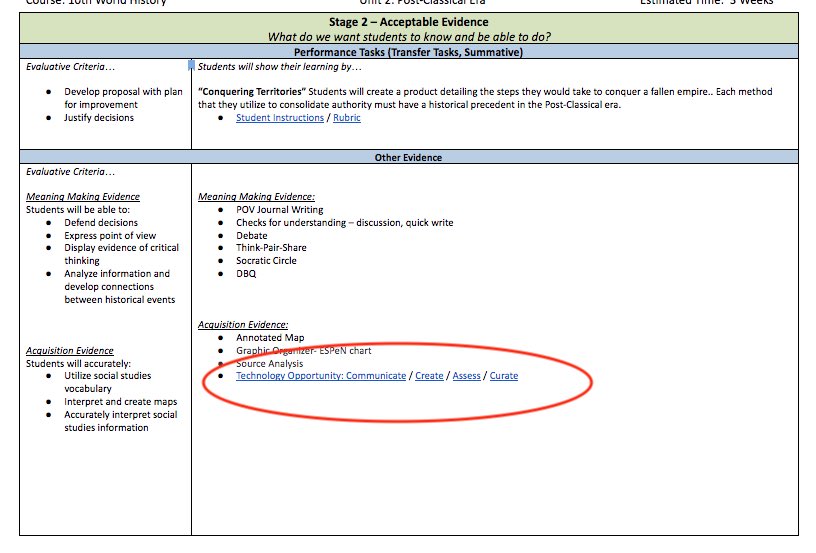Click 'Defend decisions' criteria item
816x553 pixels.
click(101, 222)
